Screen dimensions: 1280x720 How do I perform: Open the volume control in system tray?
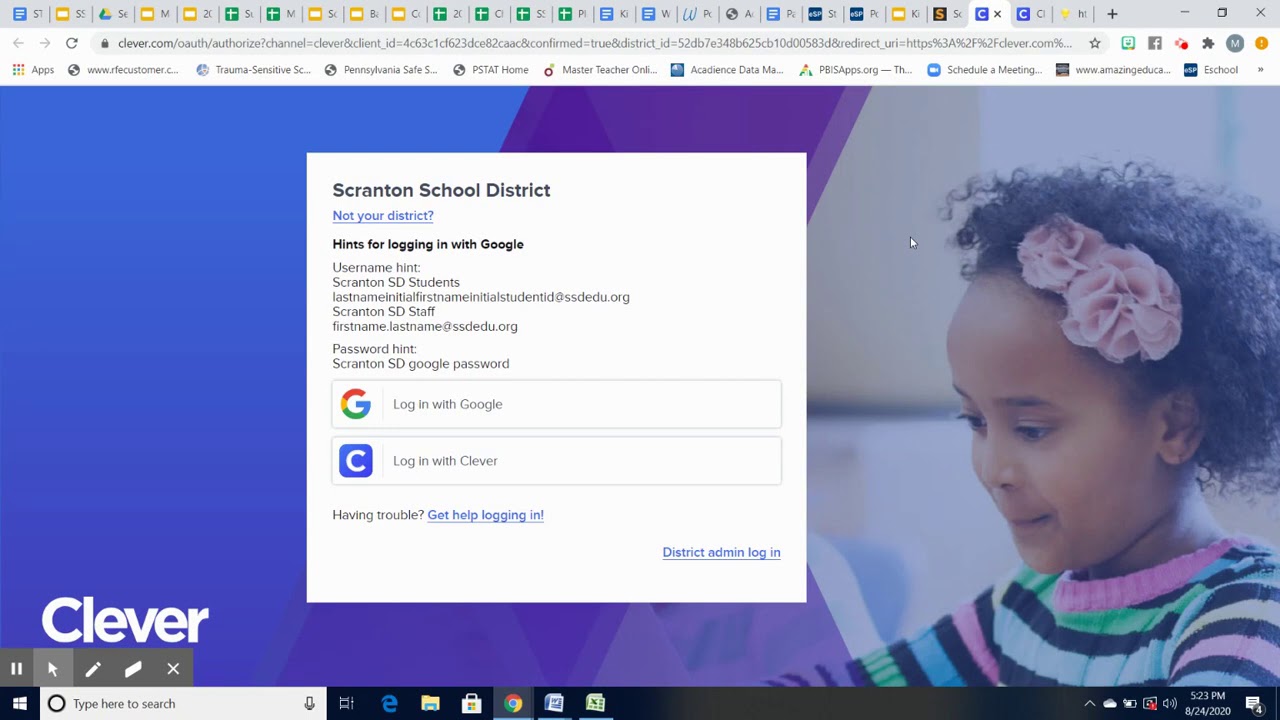pyautogui.click(x=1170, y=703)
